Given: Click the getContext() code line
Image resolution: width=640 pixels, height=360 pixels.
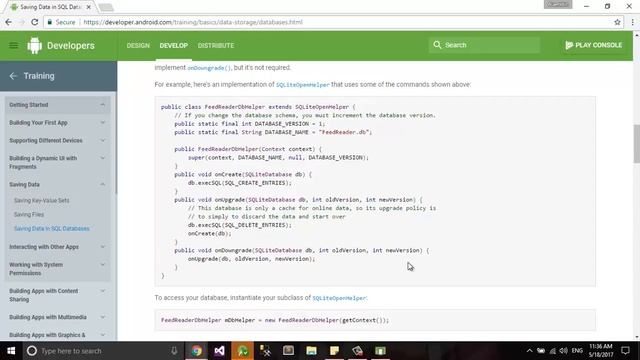Looking at the screenshot, I should pyautogui.click(x=275, y=320).
